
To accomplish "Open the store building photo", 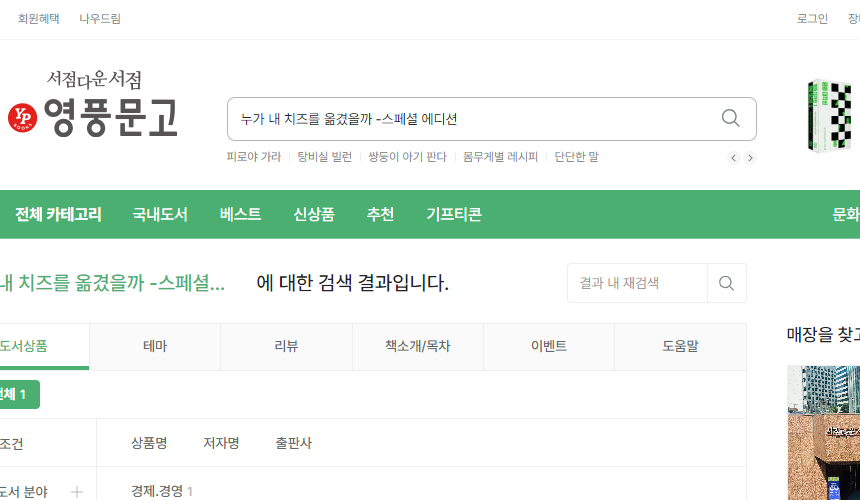I will click(x=823, y=433).
